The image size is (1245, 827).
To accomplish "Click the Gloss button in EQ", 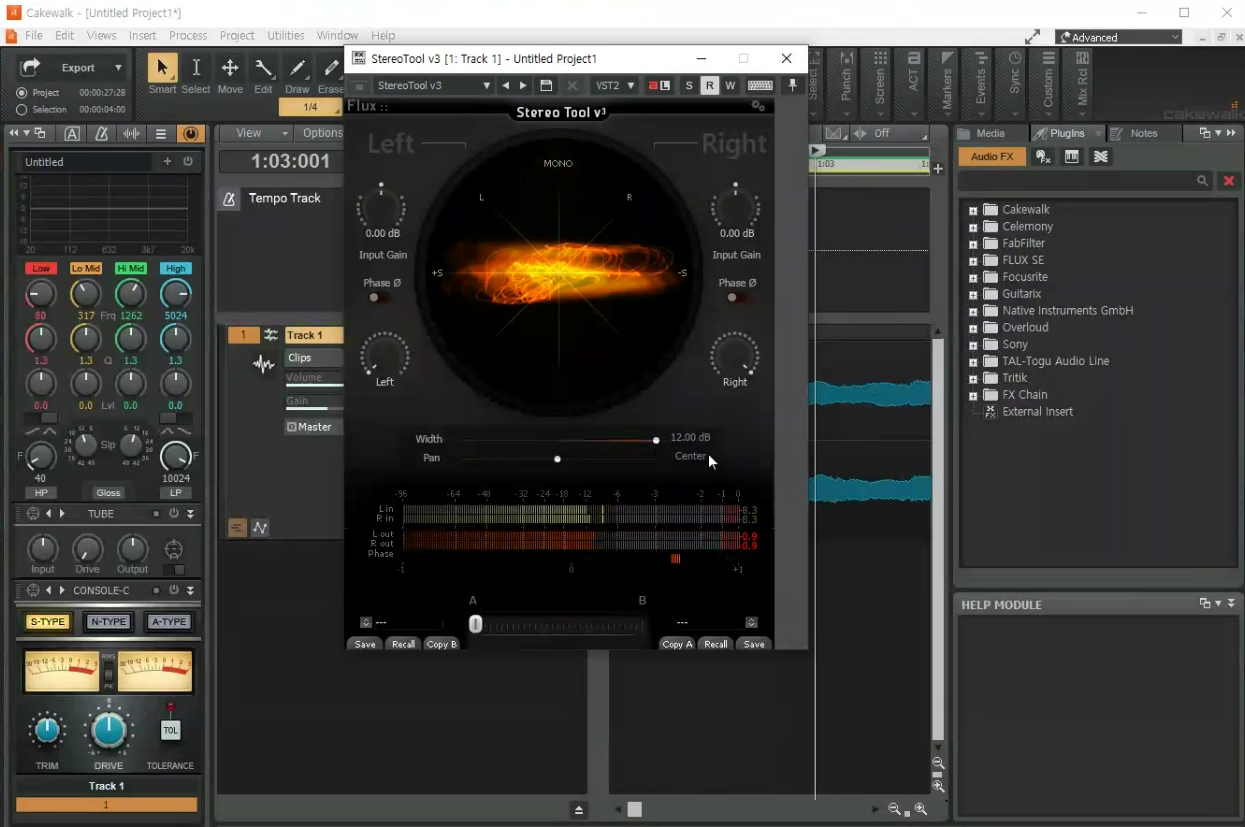I will pyautogui.click(x=109, y=493).
